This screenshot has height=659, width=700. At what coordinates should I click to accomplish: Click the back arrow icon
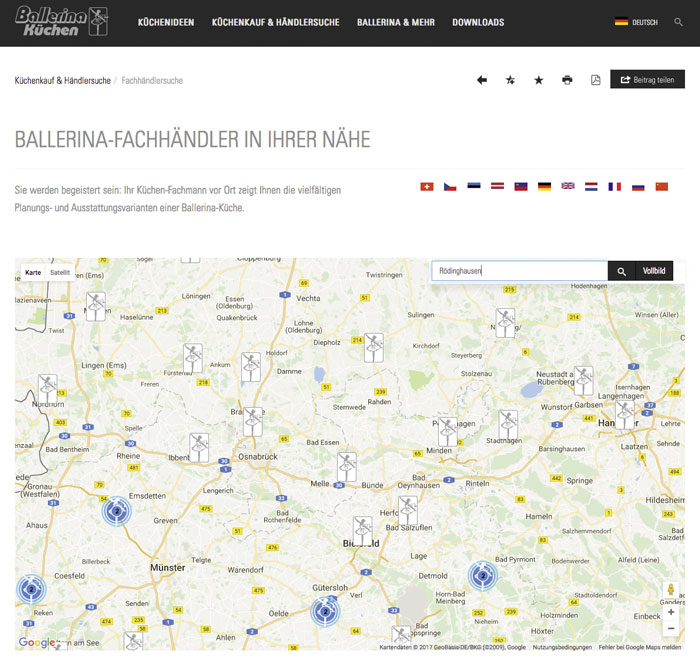click(482, 80)
